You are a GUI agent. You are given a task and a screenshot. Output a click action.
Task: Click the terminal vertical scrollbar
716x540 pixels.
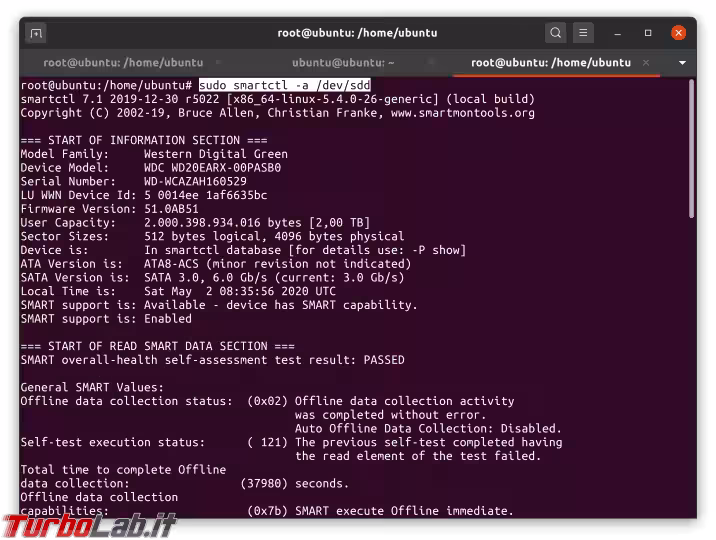click(x=691, y=149)
